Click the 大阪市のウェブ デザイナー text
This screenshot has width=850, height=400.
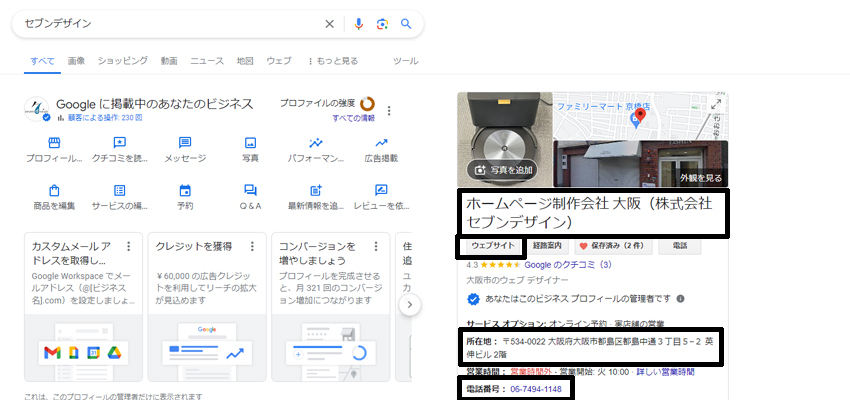click(x=517, y=280)
